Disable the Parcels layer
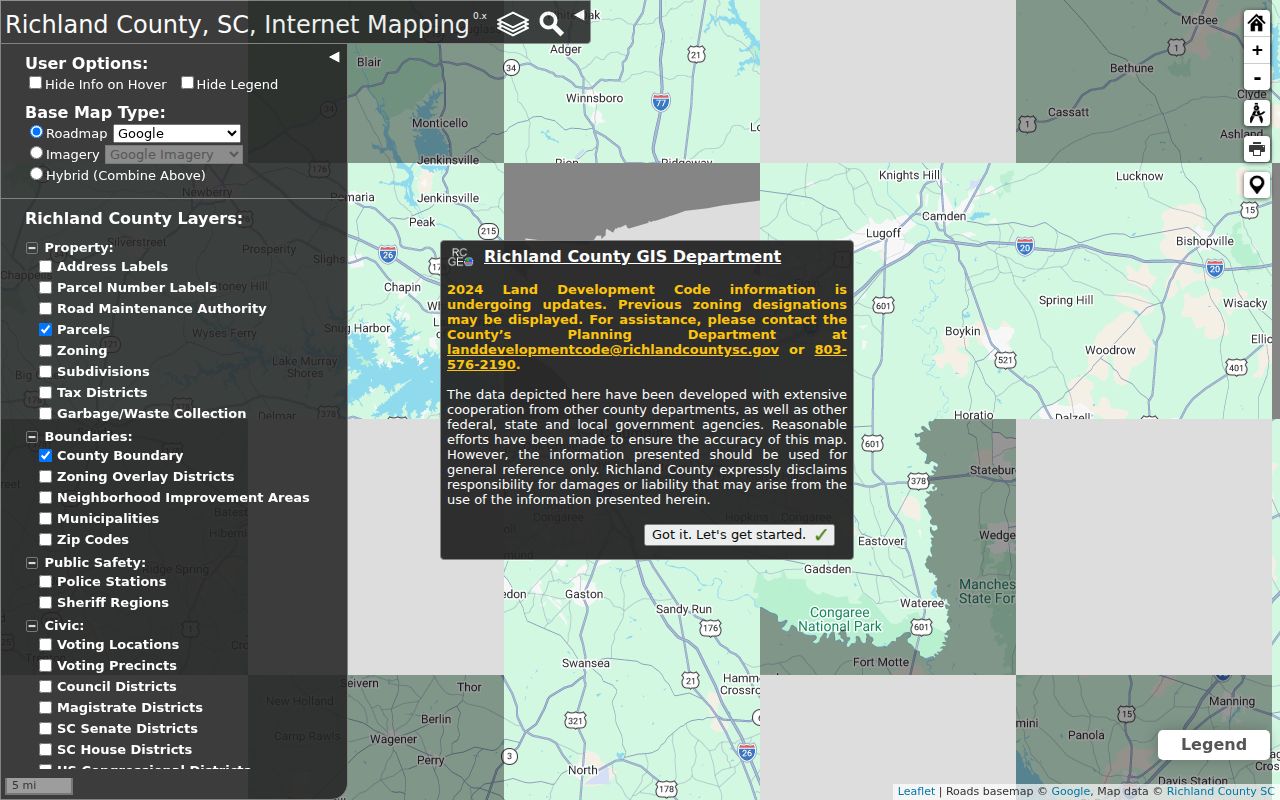This screenshot has height=800, width=1280. click(x=45, y=330)
